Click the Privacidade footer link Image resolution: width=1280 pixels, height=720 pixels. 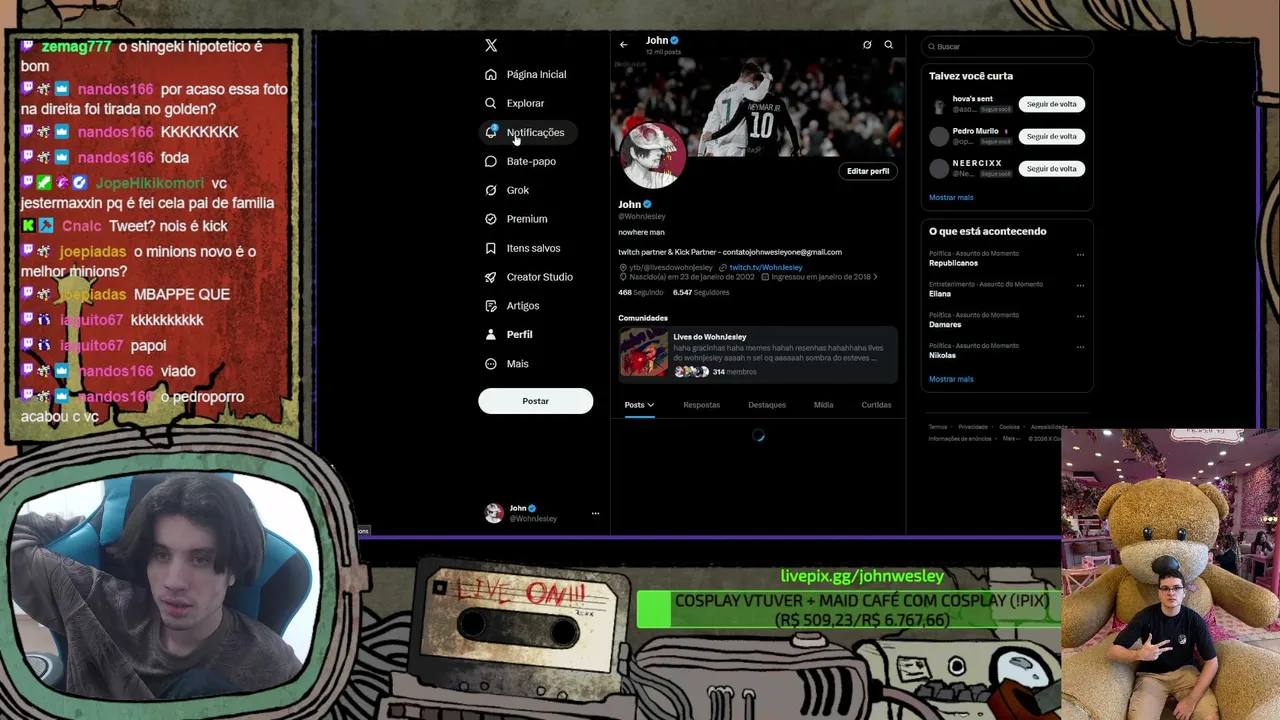(973, 427)
